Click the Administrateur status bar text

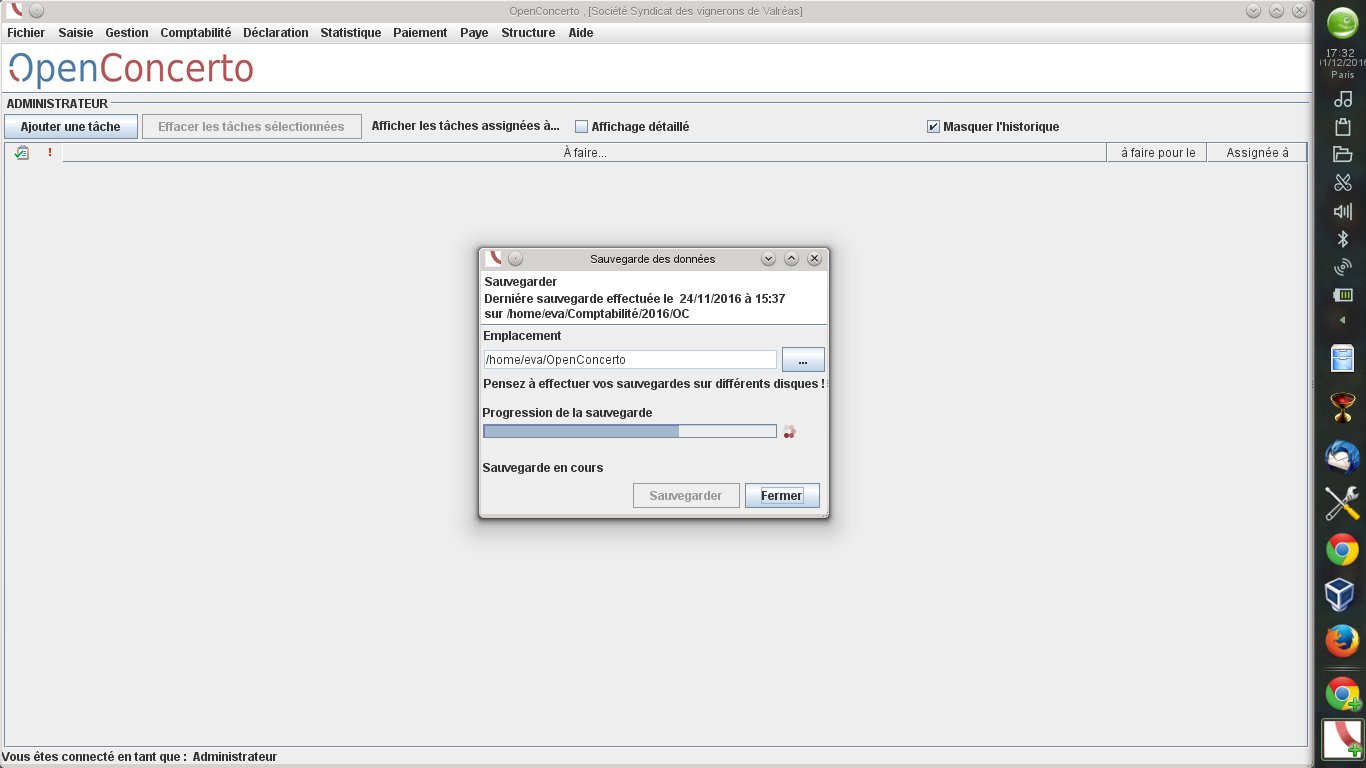(x=235, y=757)
